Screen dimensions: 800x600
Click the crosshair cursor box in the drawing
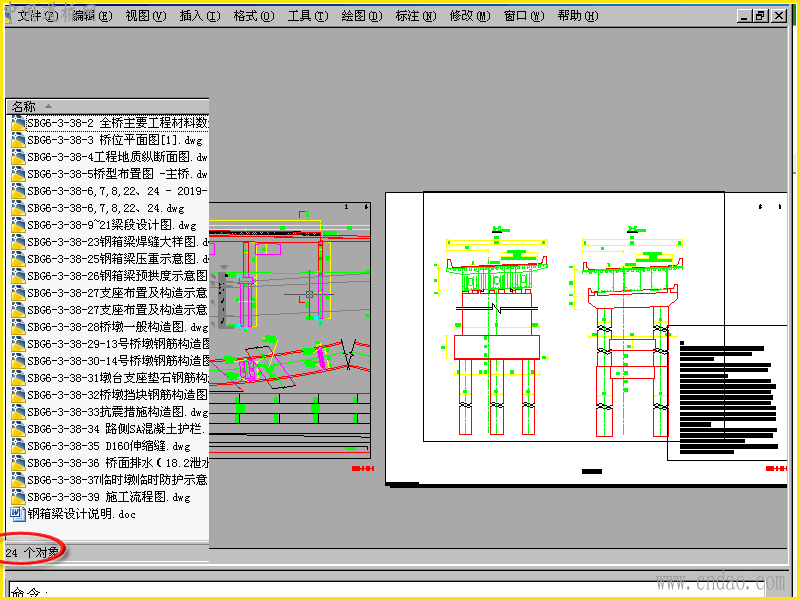[309, 294]
